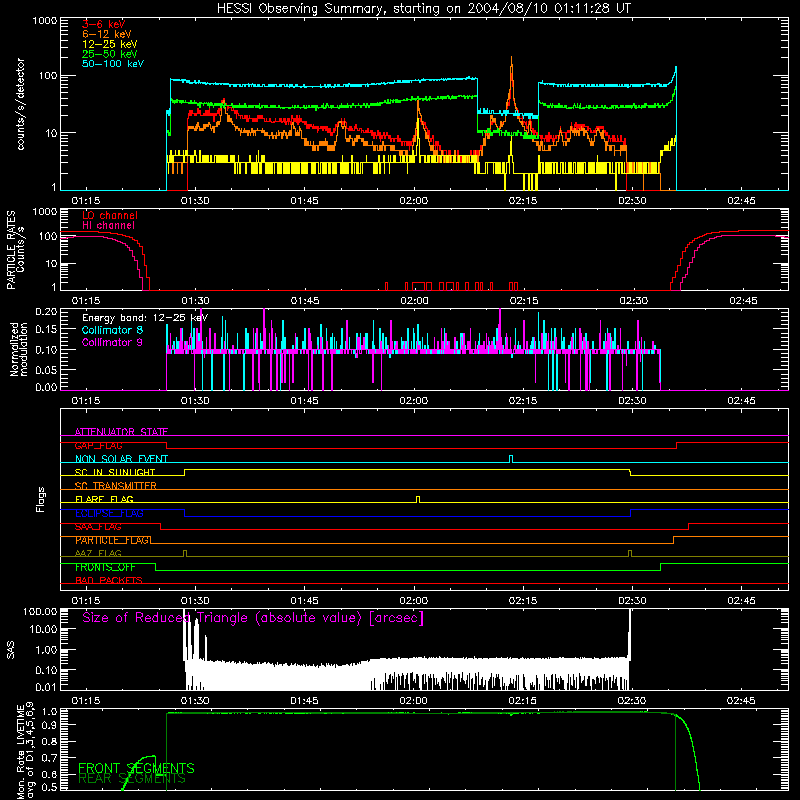Click the LO channel legend entry

pos(110,215)
